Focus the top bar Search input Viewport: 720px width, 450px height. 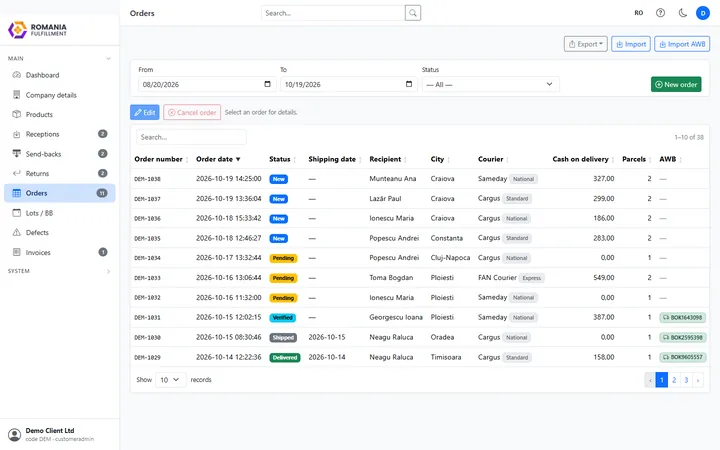[x=333, y=13]
